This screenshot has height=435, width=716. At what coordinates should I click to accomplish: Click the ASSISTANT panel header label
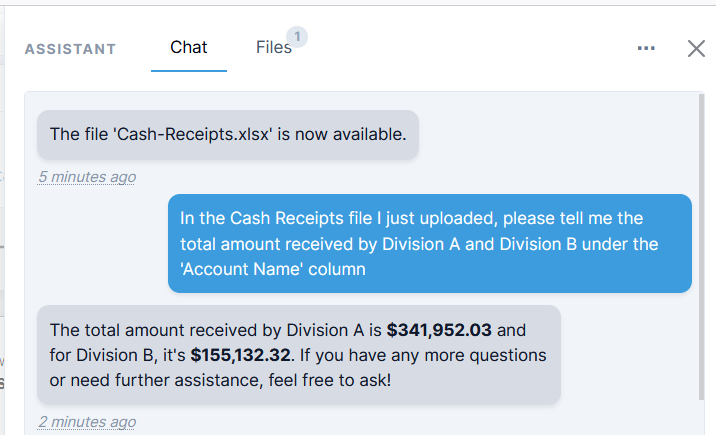coord(70,49)
